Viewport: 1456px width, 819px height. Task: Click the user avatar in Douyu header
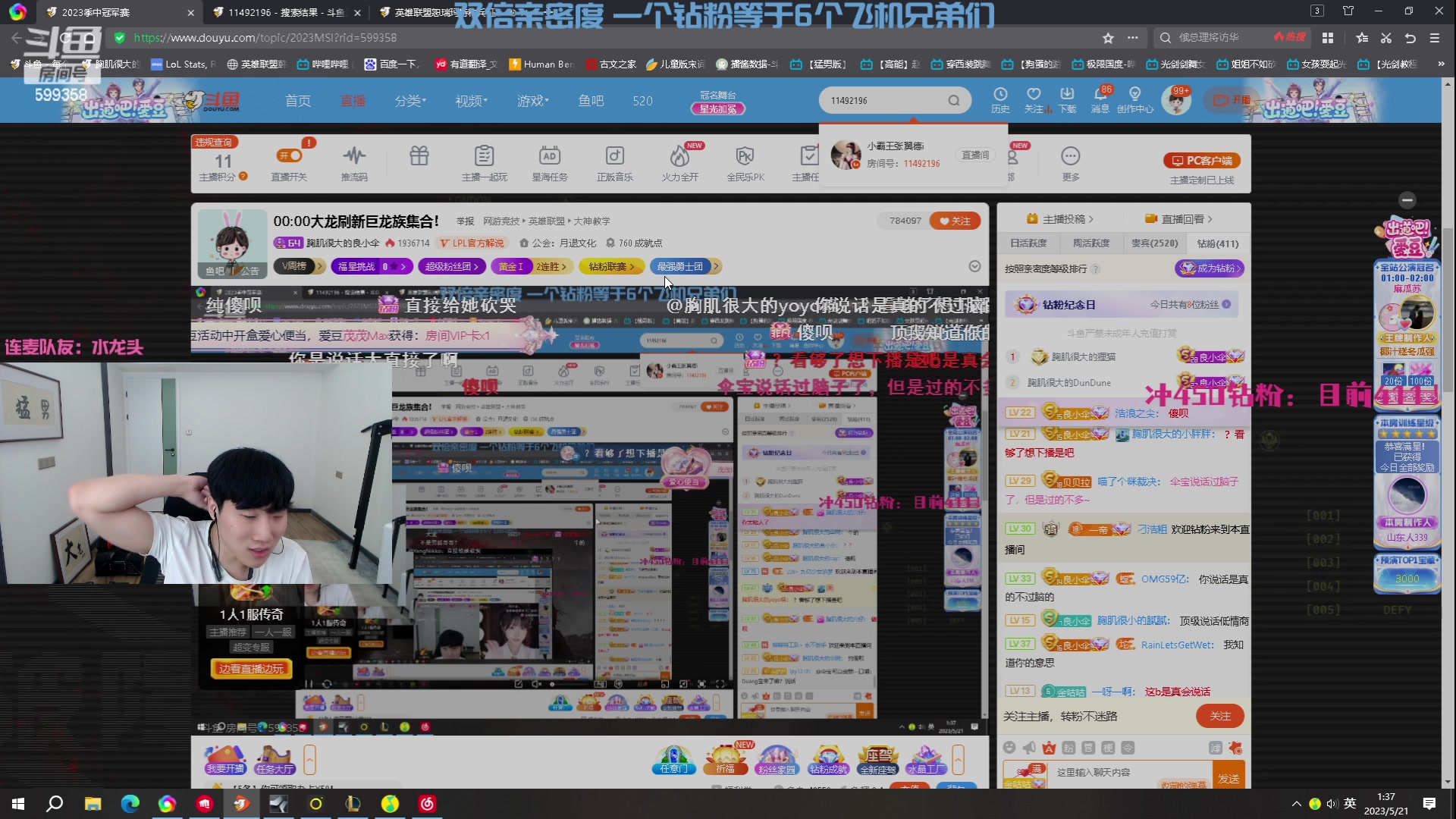click(1176, 100)
